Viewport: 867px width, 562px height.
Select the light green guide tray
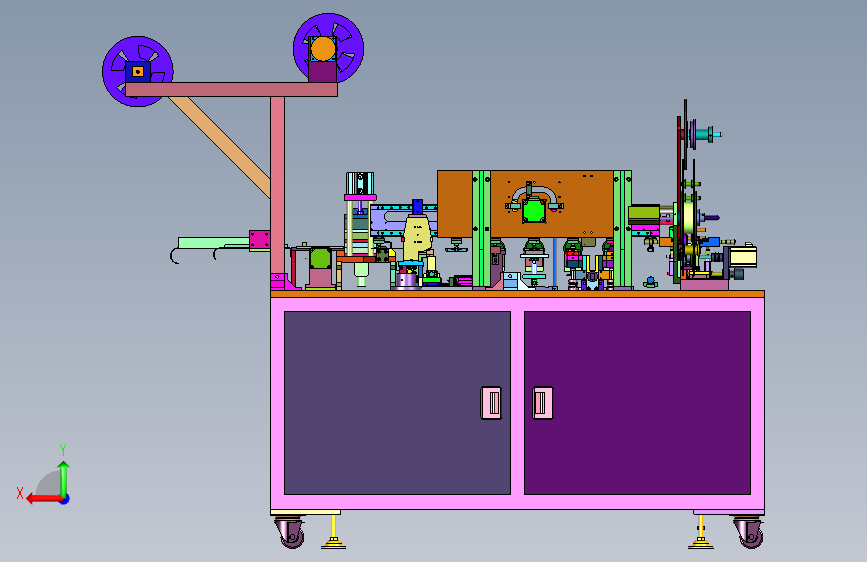[x=213, y=243]
